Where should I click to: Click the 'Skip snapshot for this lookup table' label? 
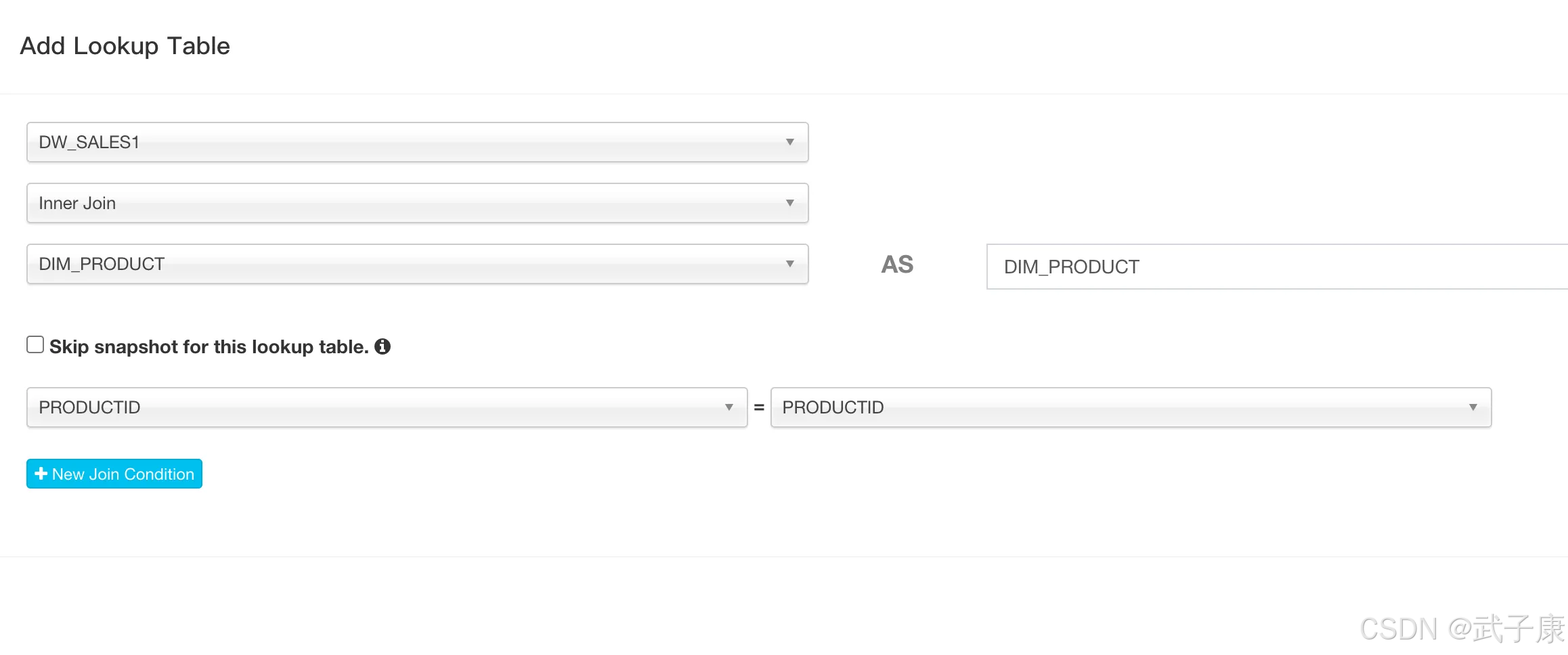click(209, 347)
